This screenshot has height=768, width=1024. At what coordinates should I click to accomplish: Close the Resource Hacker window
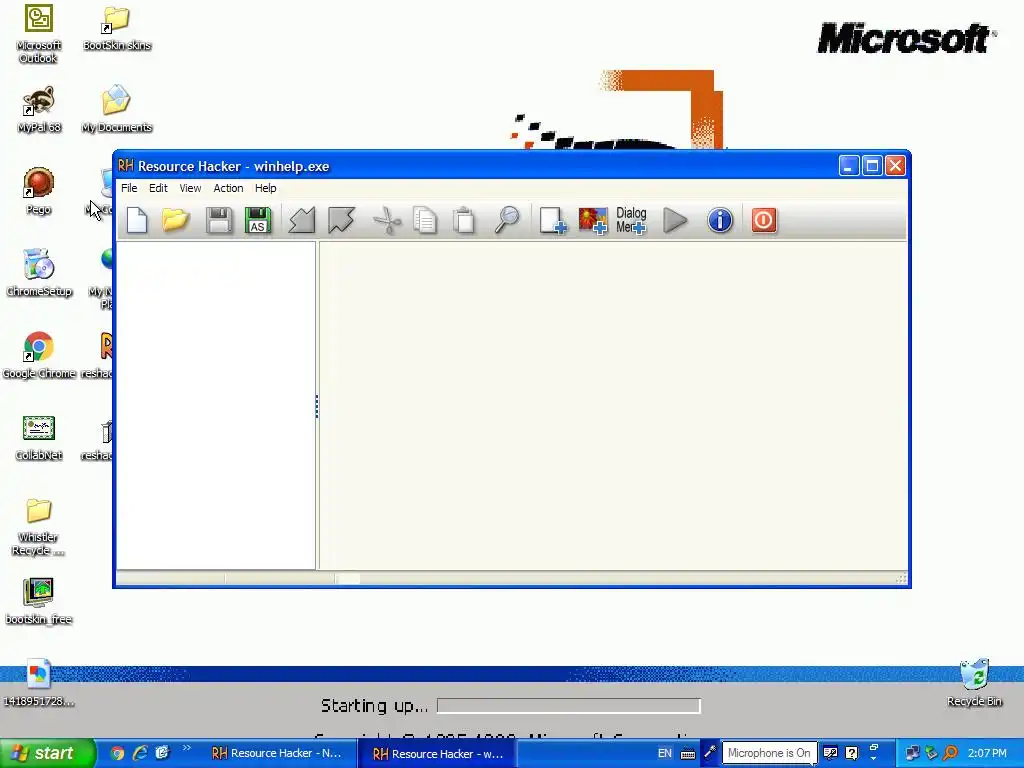click(895, 166)
